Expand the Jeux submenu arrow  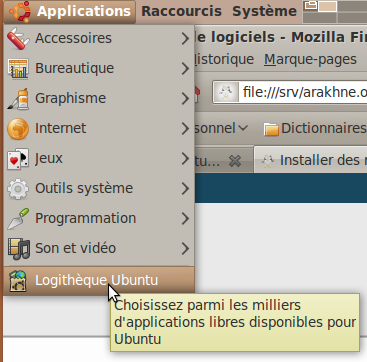point(185,159)
